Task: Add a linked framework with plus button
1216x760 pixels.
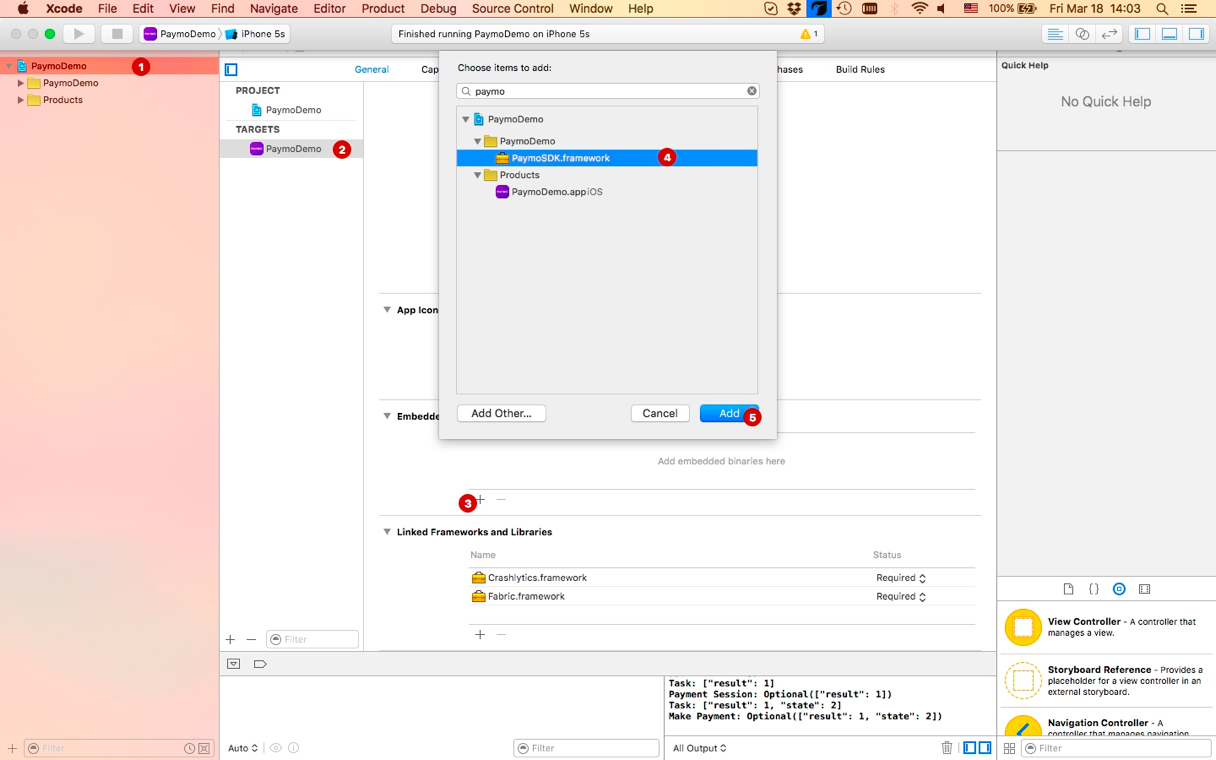Action: (x=480, y=634)
